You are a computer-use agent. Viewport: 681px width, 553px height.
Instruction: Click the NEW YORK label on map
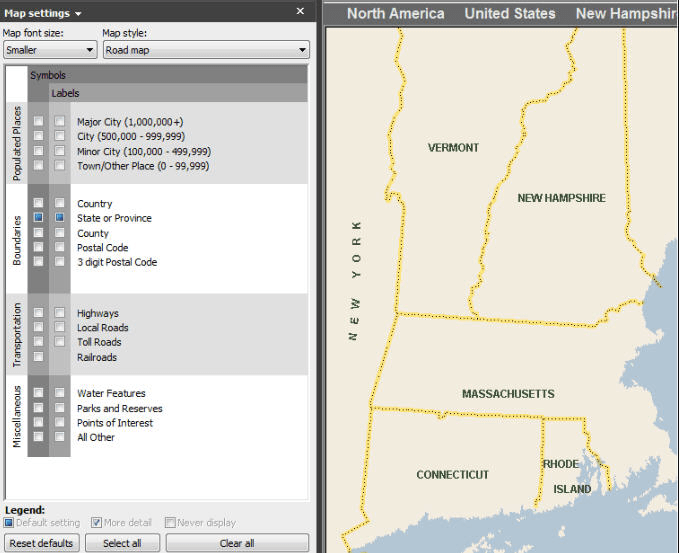355,281
